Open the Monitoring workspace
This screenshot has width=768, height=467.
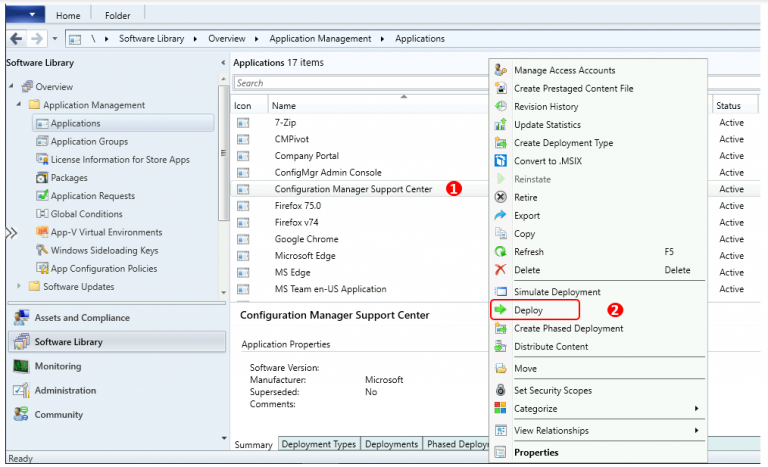coord(58,366)
